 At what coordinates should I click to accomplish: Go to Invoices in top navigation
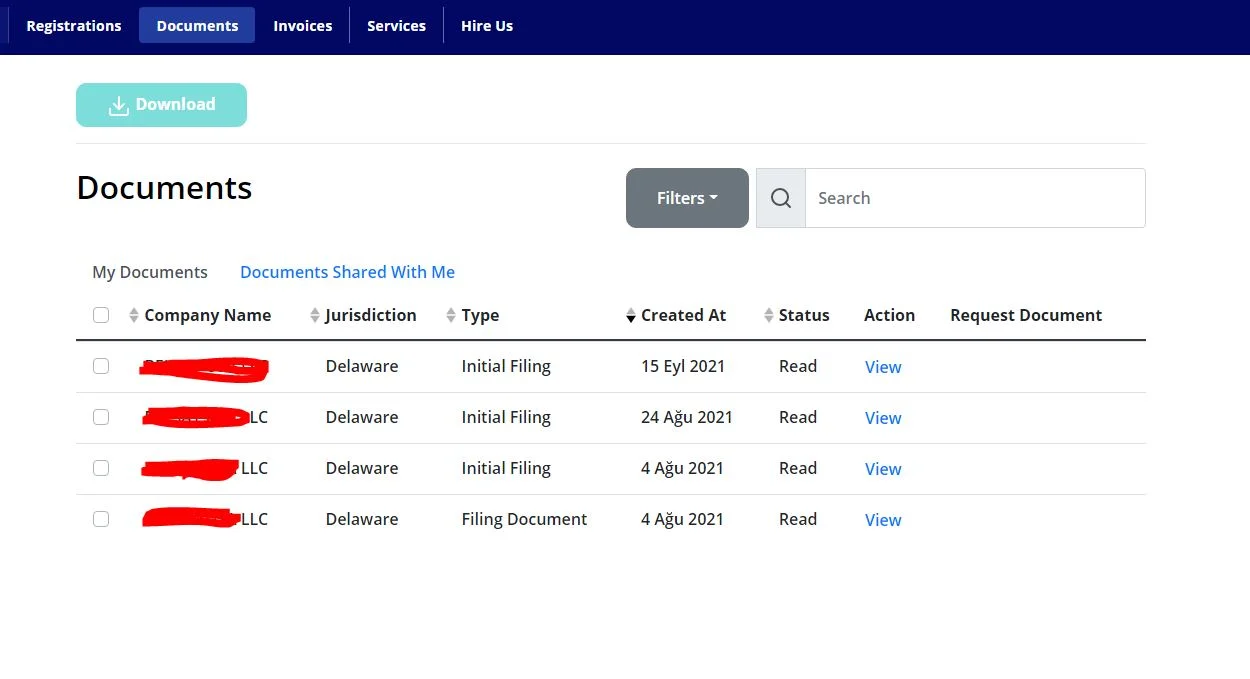pos(302,26)
